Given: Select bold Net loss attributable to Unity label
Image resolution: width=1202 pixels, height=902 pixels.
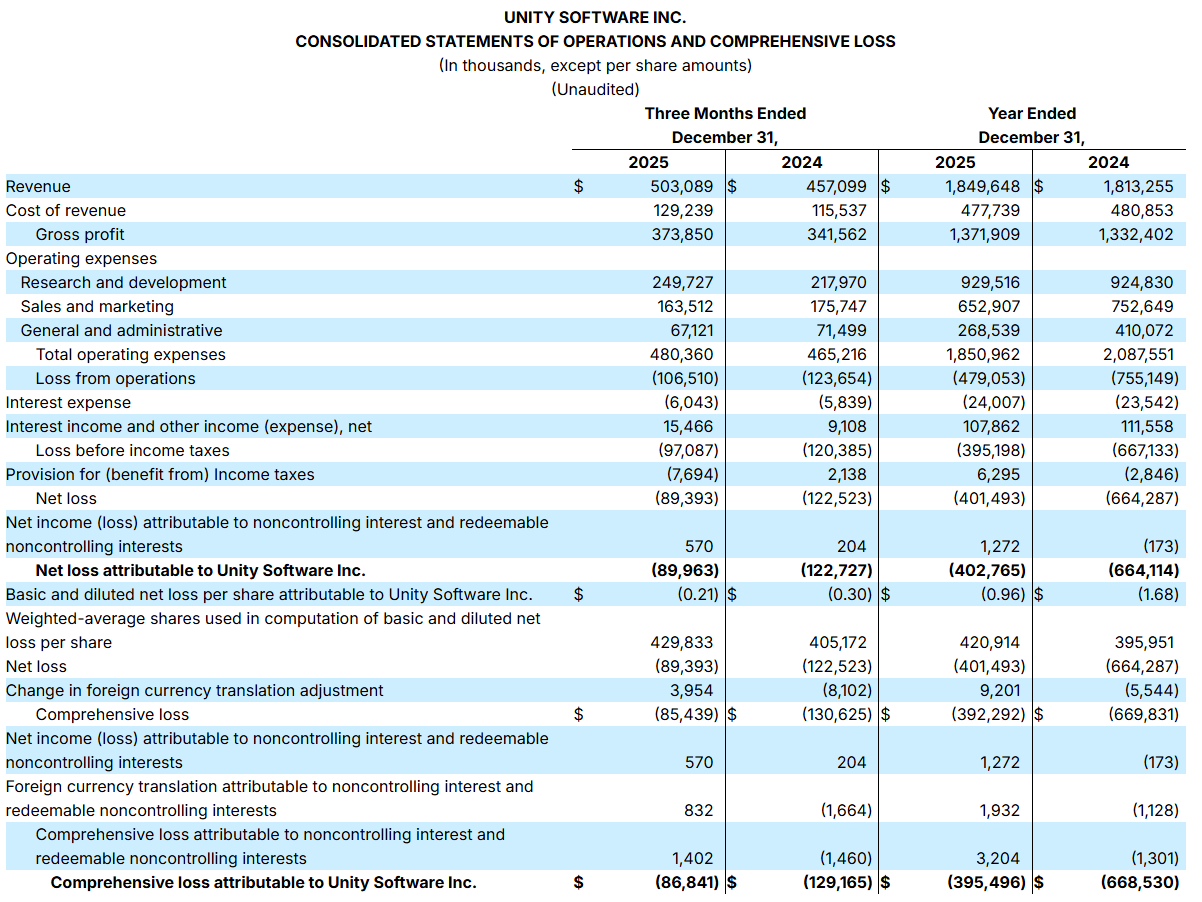Looking at the screenshot, I should (200, 570).
